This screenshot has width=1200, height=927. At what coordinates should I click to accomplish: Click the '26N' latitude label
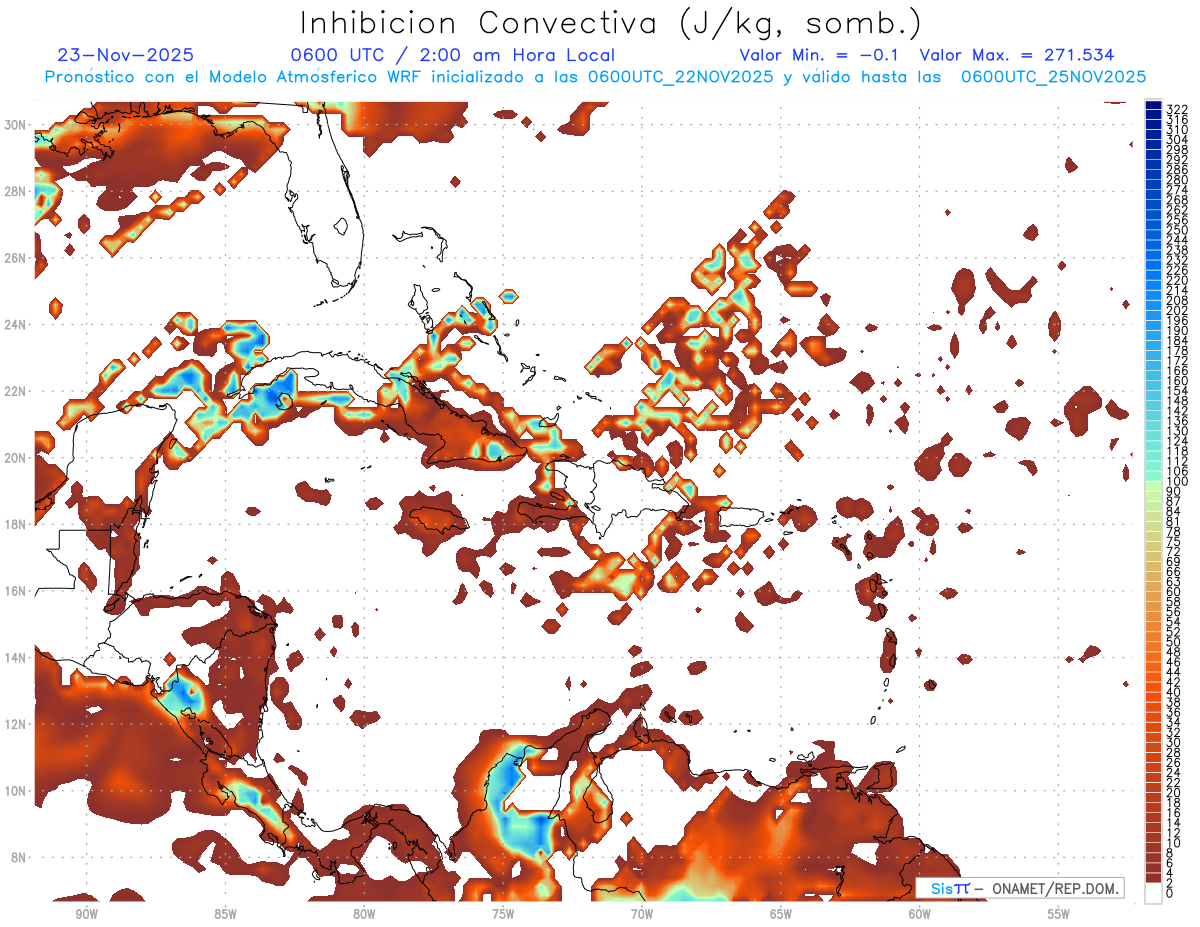click(x=17, y=258)
